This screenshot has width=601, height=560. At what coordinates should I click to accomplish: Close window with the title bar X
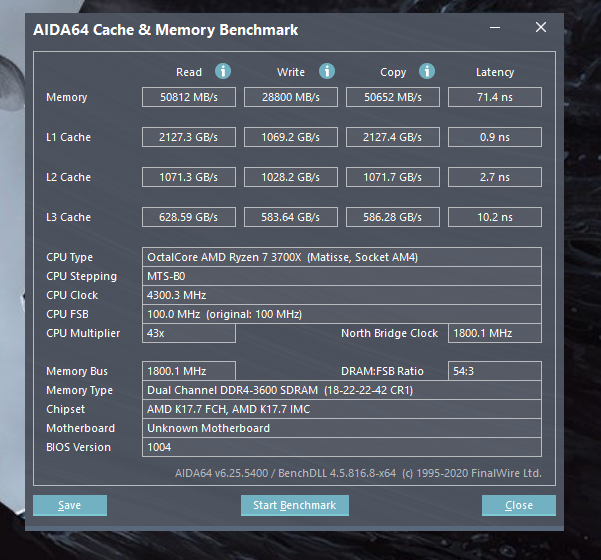click(x=541, y=27)
